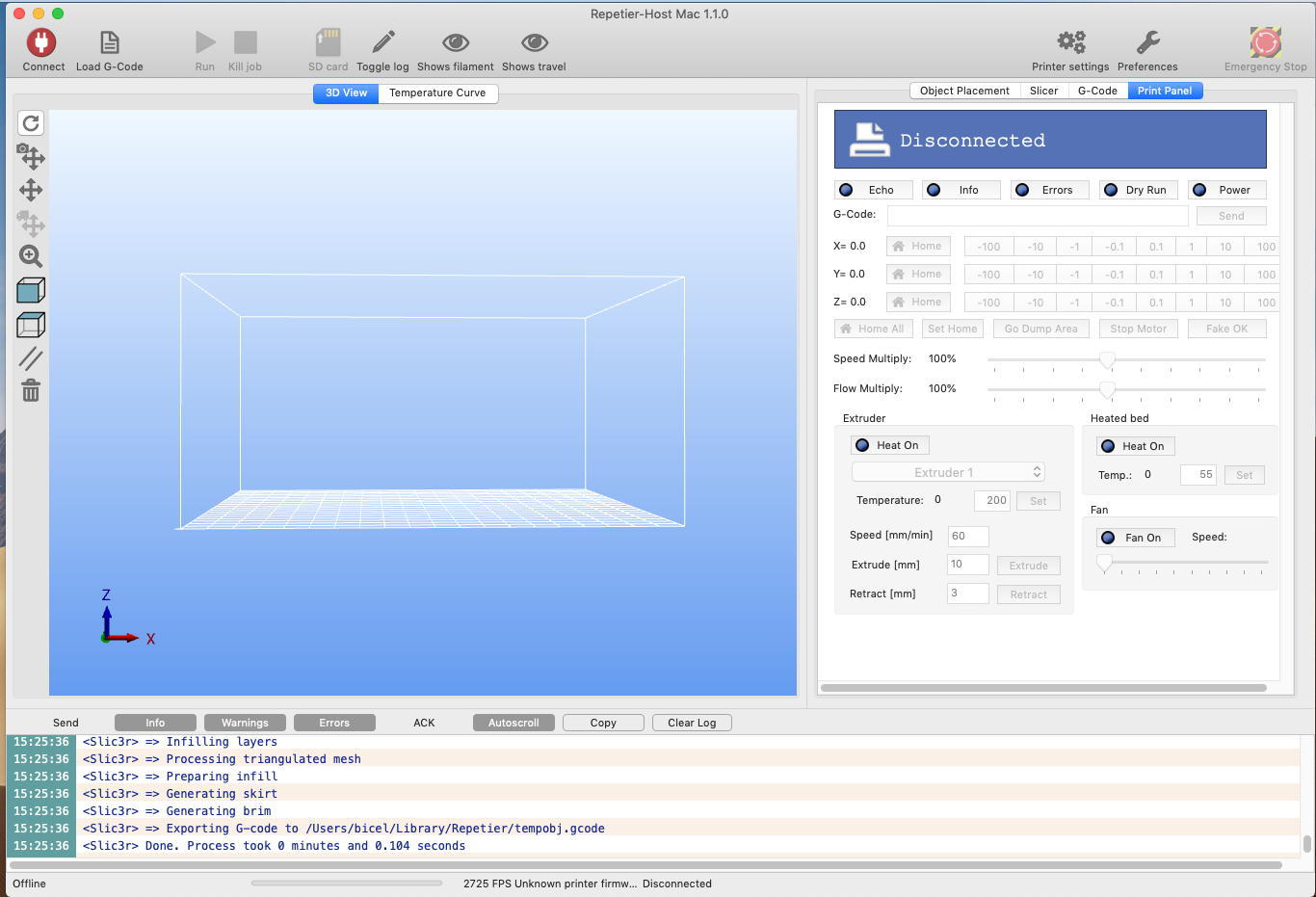Click the Connect plug icon
Viewport: 1316px width, 897px height.
point(41,42)
